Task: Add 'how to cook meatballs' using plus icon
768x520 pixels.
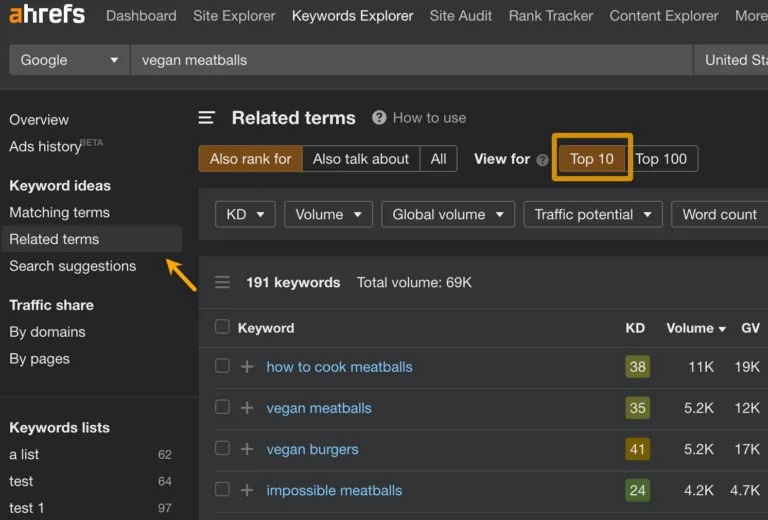Action: coord(247,367)
